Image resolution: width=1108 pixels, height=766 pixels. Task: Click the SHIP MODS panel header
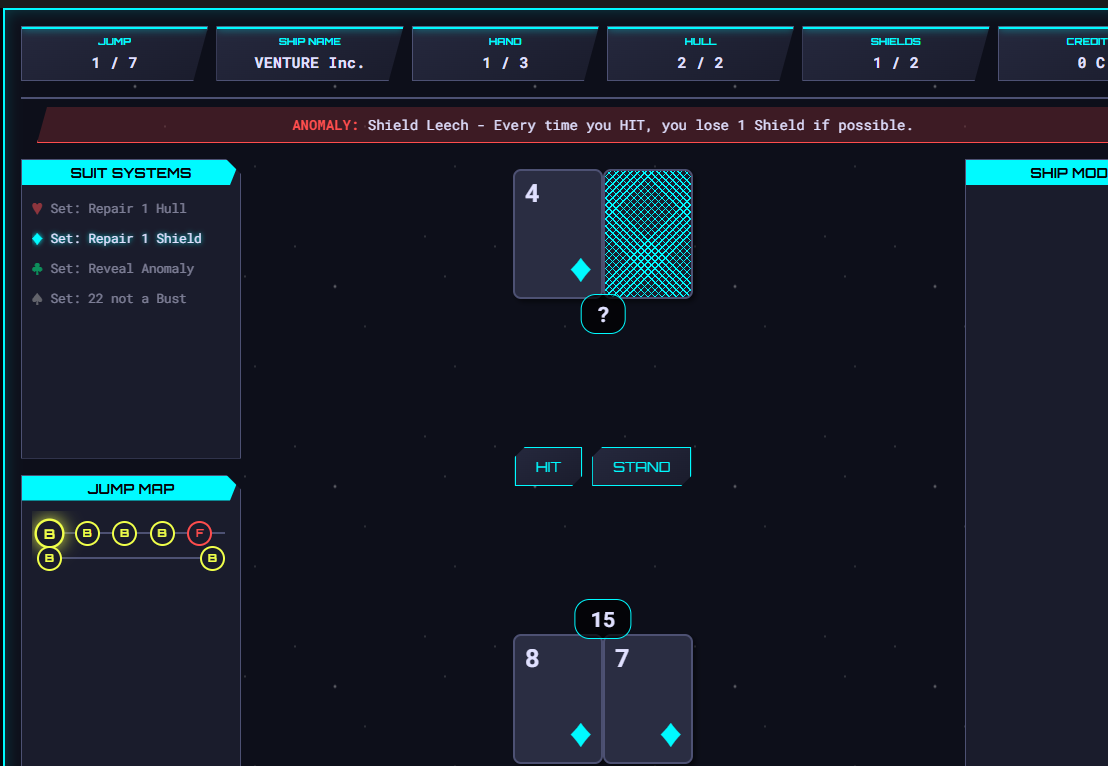1037,172
